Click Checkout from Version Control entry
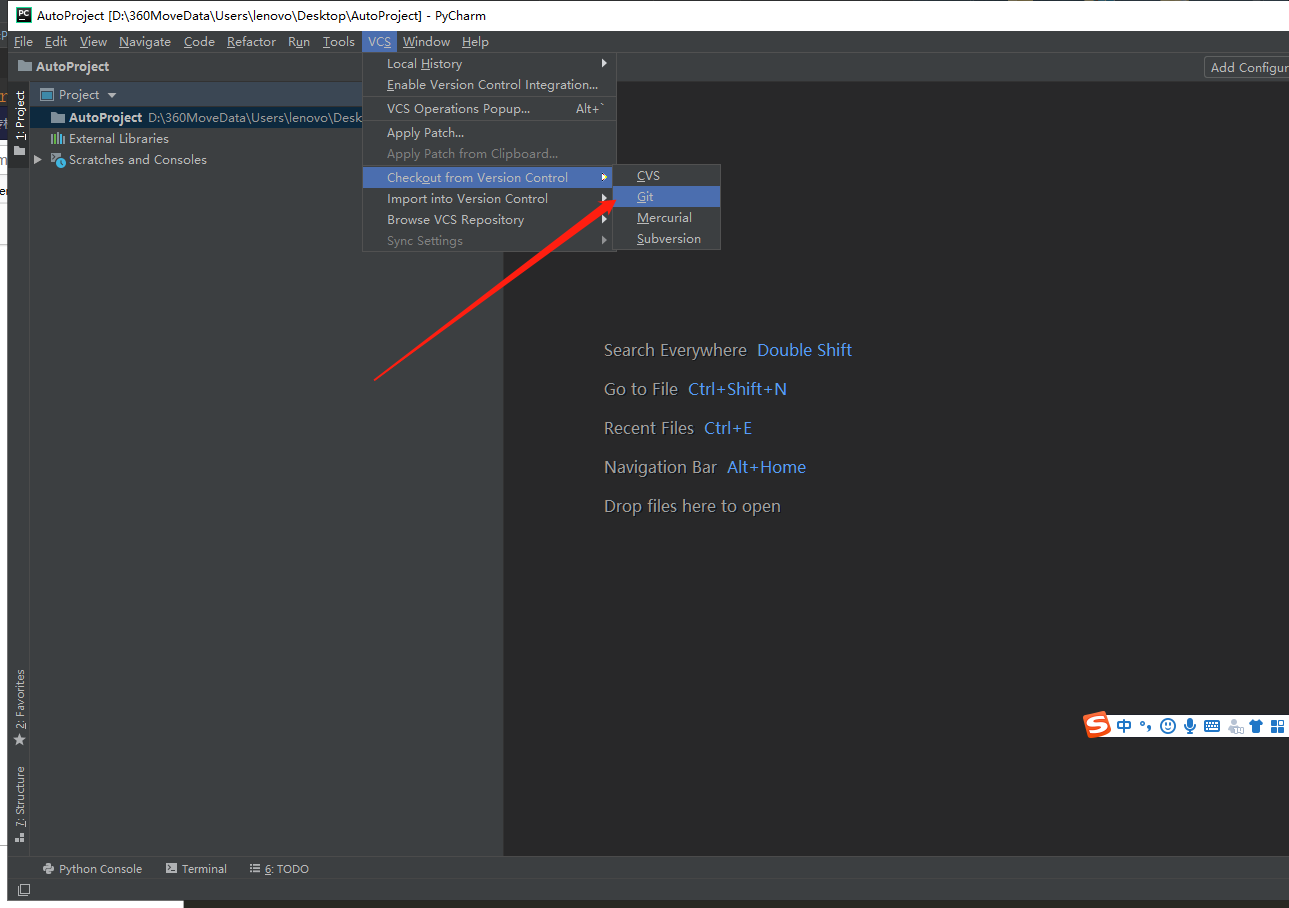1289x908 pixels. 489,177
